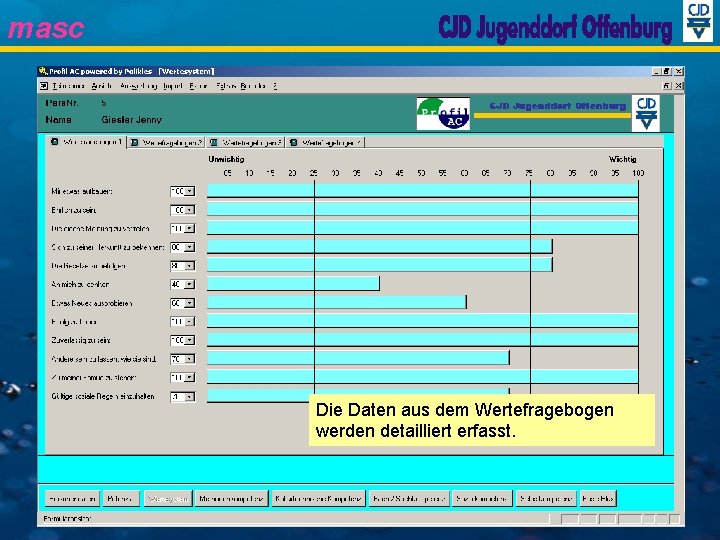Switch to the Wertefragebogen 4 tab
The image size is (720, 540).
pyautogui.click(x=326, y=143)
